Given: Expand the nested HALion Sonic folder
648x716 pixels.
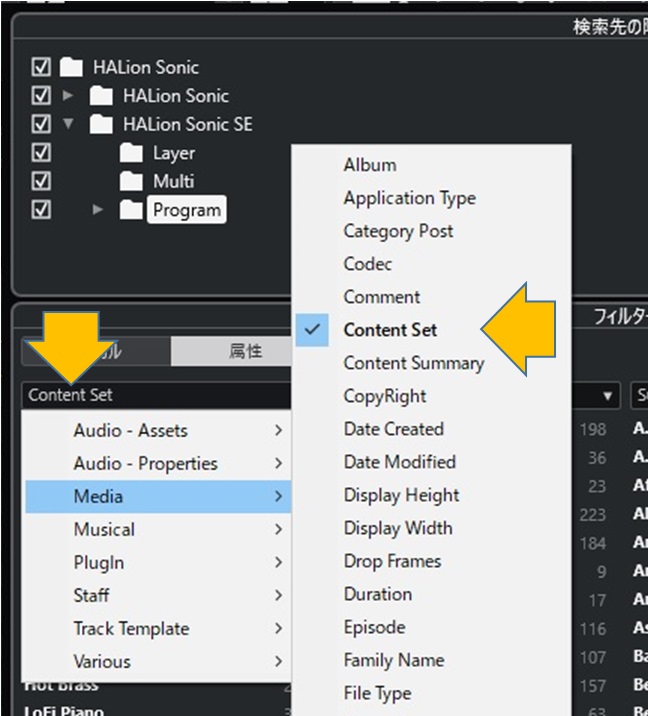Looking at the screenshot, I should 68,95.
